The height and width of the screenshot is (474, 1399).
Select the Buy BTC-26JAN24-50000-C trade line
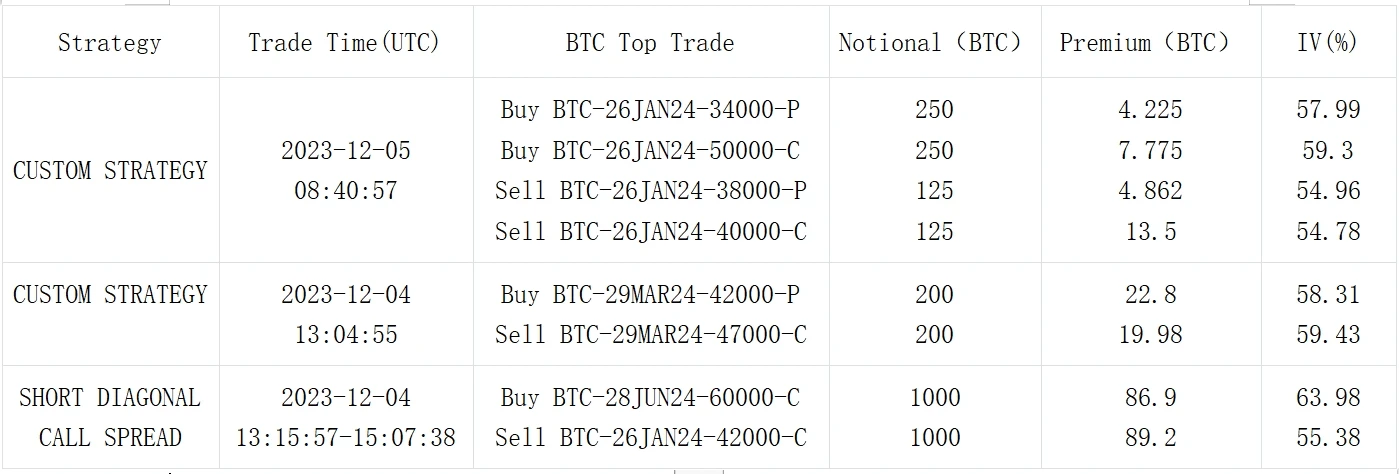[x=650, y=150]
